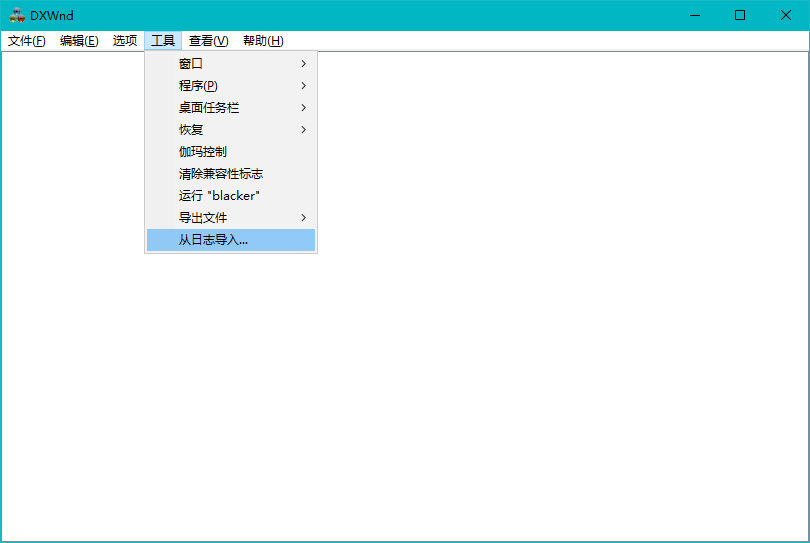Select 清除兼容性标志 menu entry

tap(231, 174)
